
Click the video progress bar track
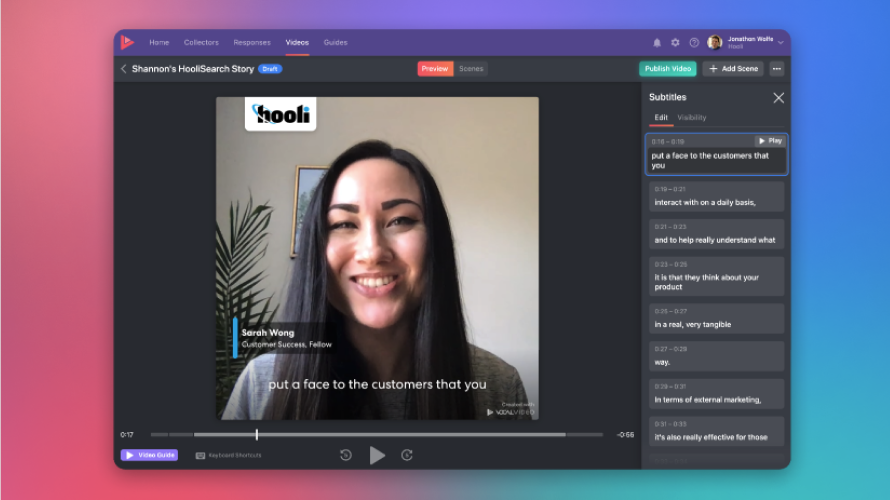pos(376,435)
